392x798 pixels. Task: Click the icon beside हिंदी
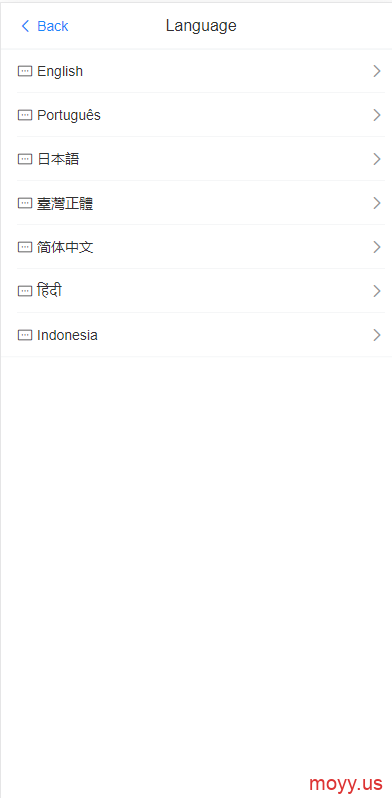click(24, 291)
